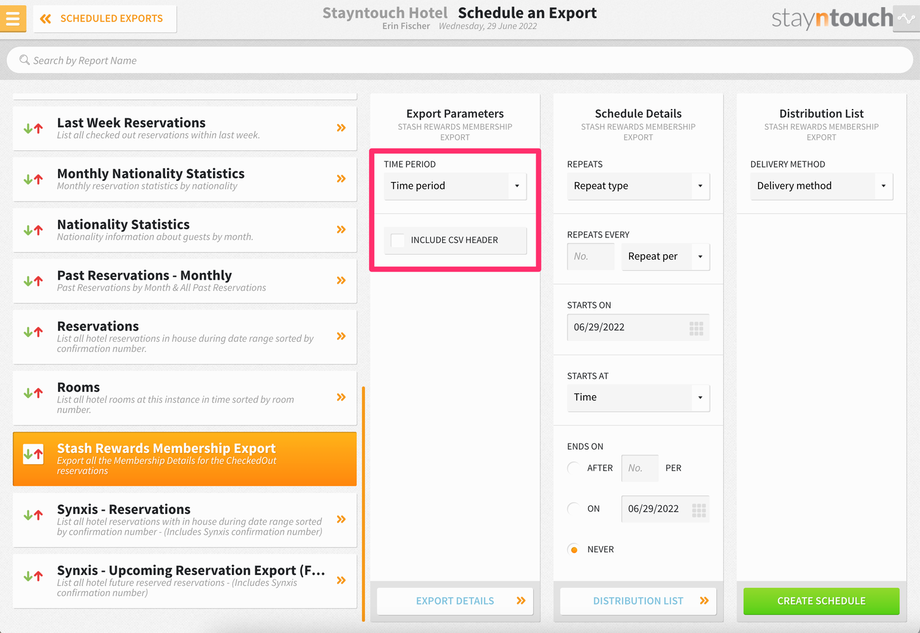Click the Ends On After number field

[x=640, y=468]
